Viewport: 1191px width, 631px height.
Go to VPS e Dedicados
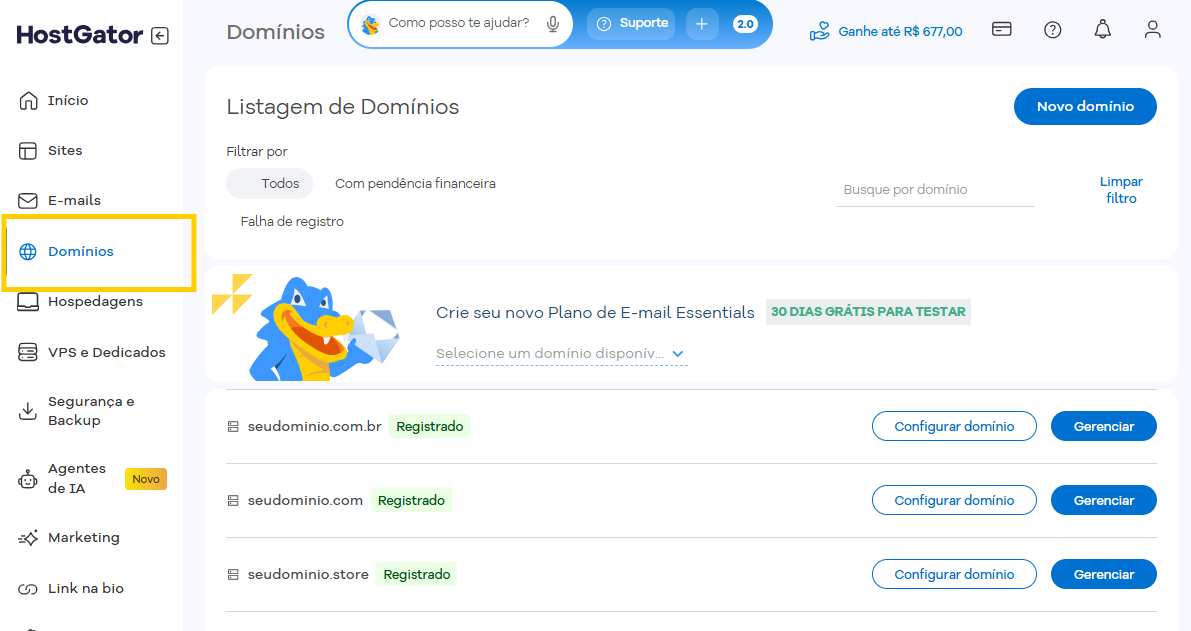pyautogui.click(x=106, y=352)
